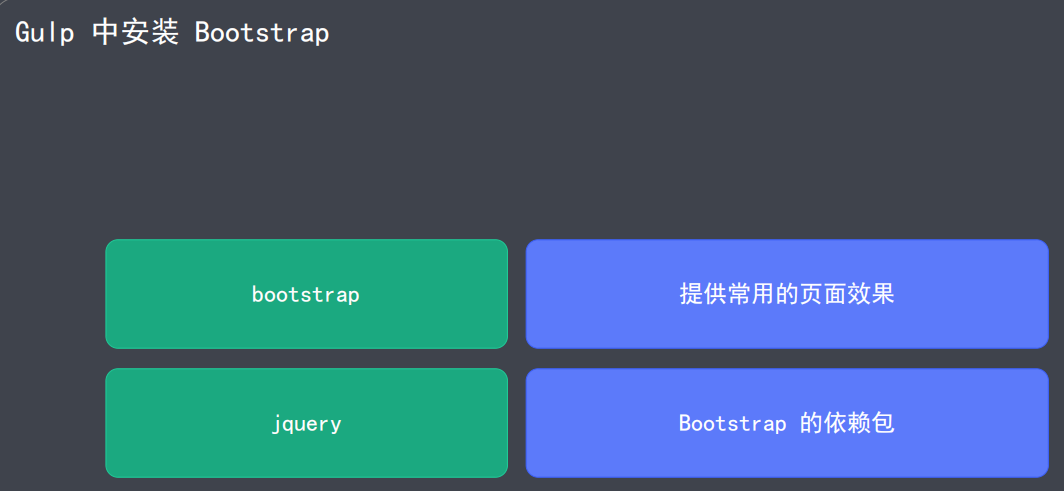
Task: Click the bootstrap text label in the green card
Action: click(x=306, y=295)
